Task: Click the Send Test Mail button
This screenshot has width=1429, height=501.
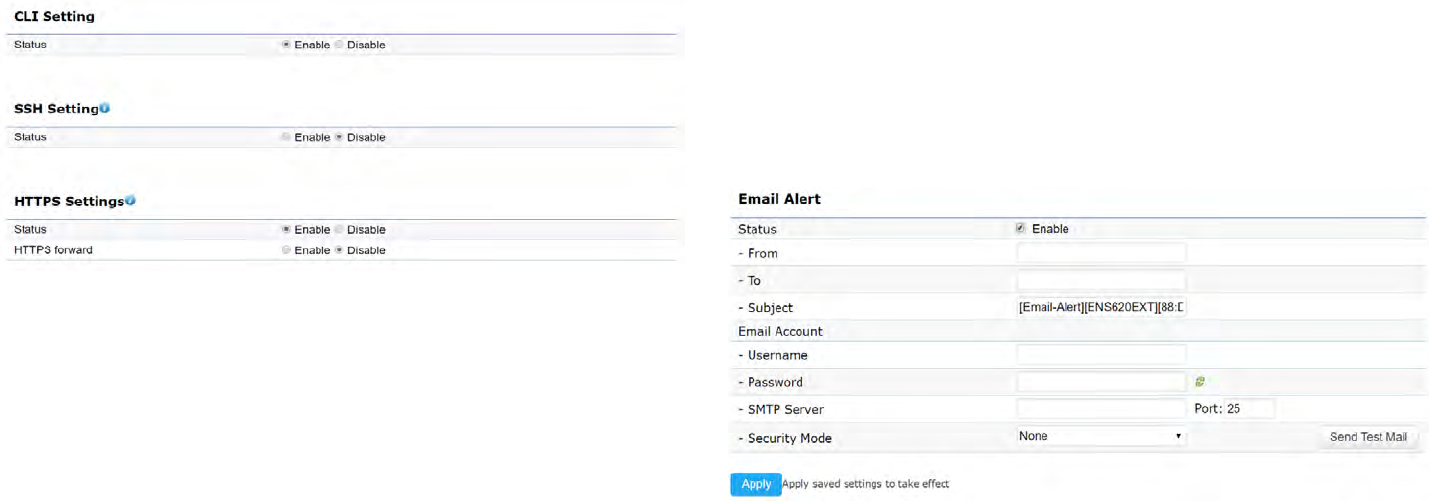Action: pyautogui.click(x=1368, y=437)
